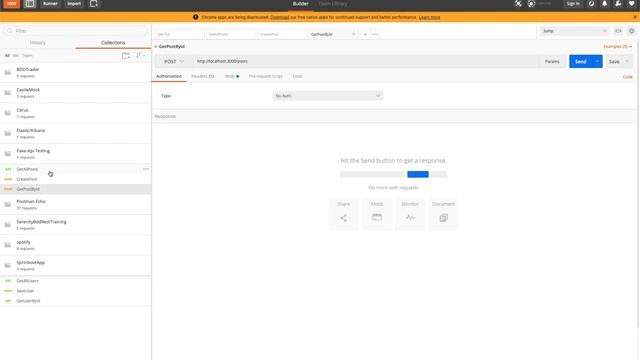Viewport: 640px width, 360px height.
Task: Click the spotify folder icon
Action: pyautogui.click(x=8, y=245)
